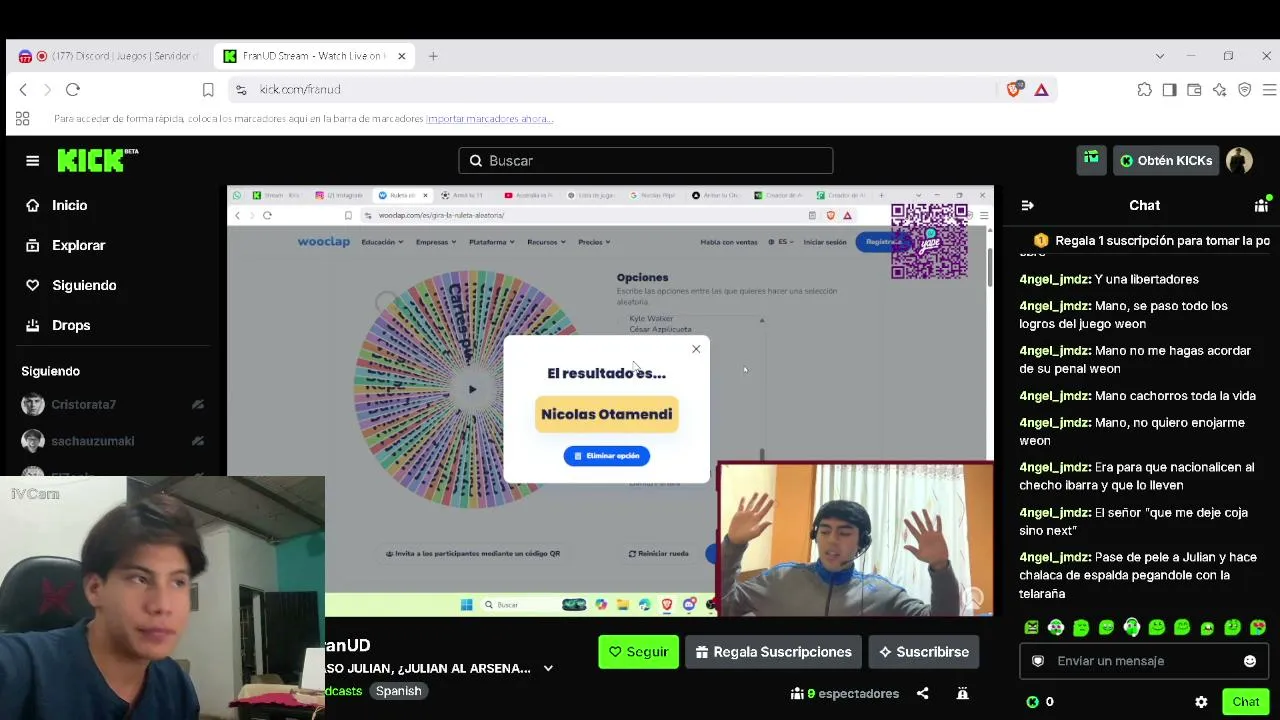Image resolution: width=1280 pixels, height=720 pixels.
Task: Focus the Buscar search field
Action: (x=645, y=161)
